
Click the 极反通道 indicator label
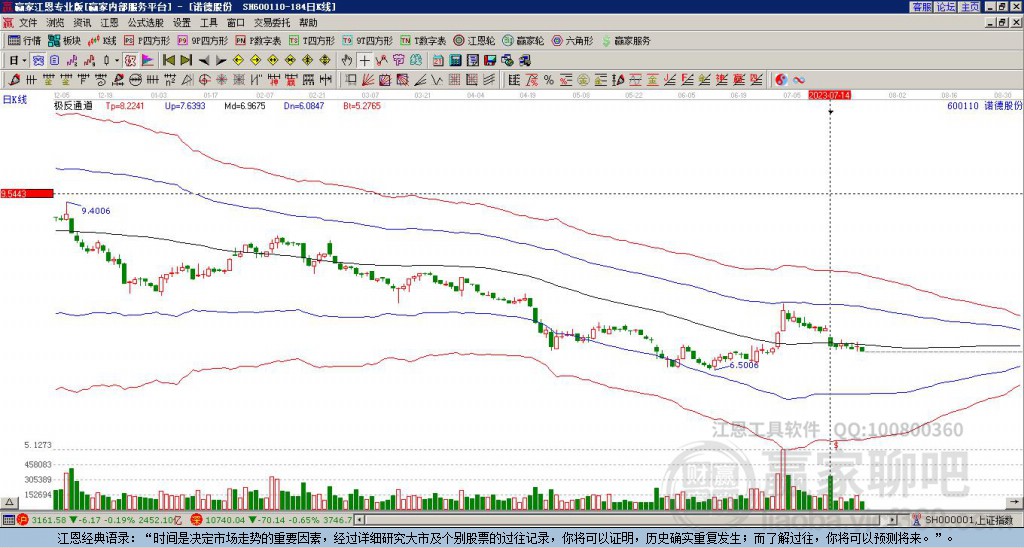(x=73, y=105)
